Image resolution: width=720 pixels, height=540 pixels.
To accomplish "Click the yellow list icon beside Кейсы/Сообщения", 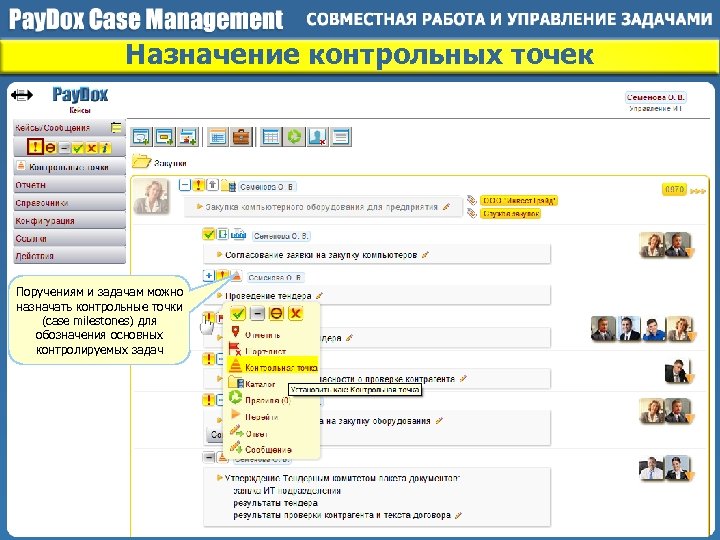I will coord(117,128).
